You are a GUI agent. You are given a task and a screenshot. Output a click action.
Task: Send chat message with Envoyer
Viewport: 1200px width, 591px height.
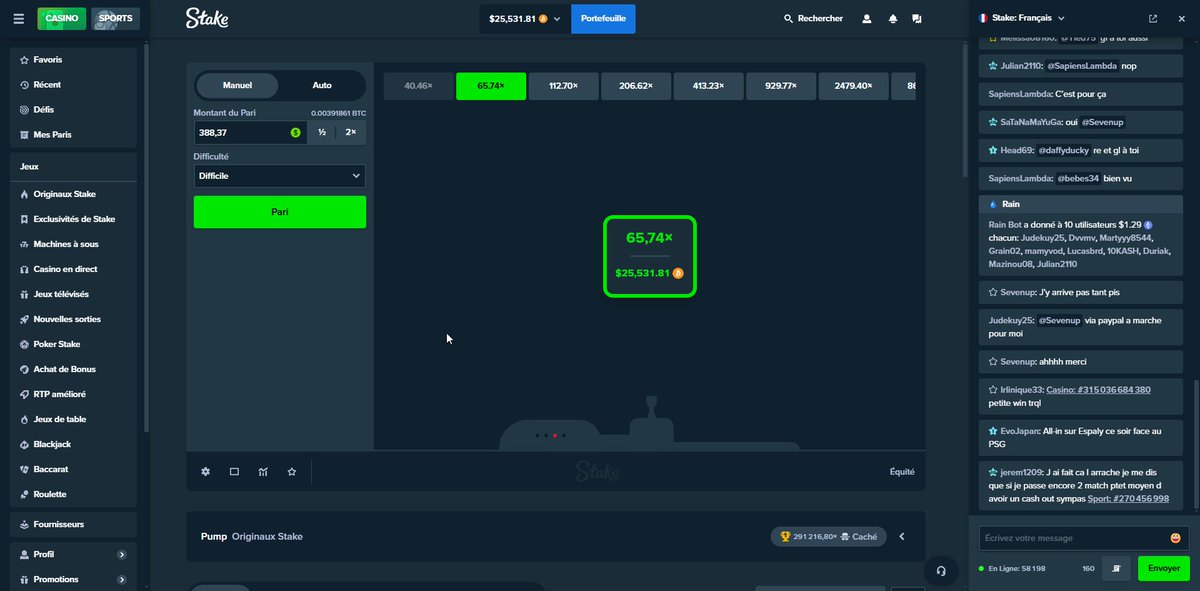pos(1164,568)
